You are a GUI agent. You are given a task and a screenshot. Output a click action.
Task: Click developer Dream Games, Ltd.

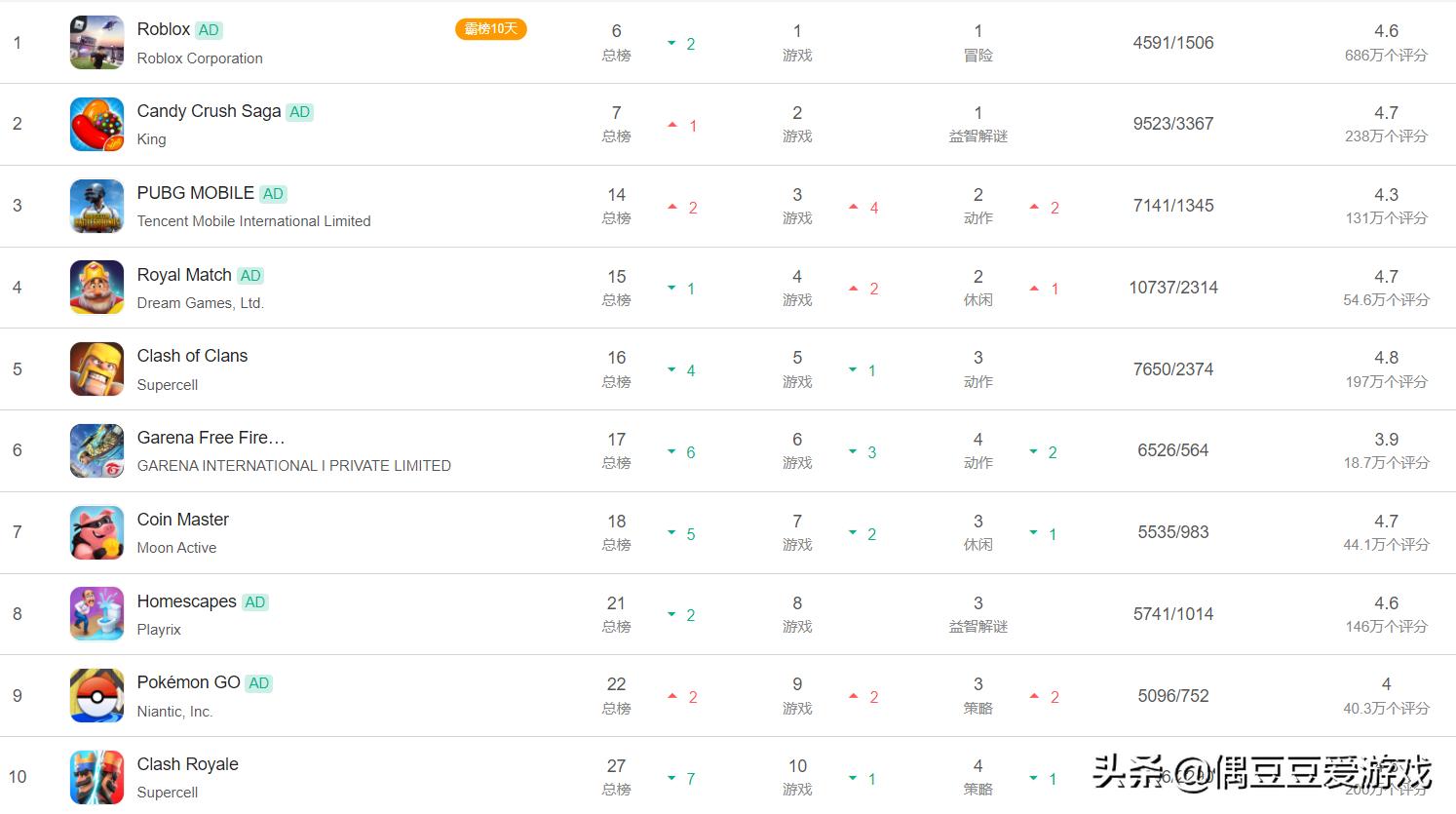pyautogui.click(x=201, y=303)
